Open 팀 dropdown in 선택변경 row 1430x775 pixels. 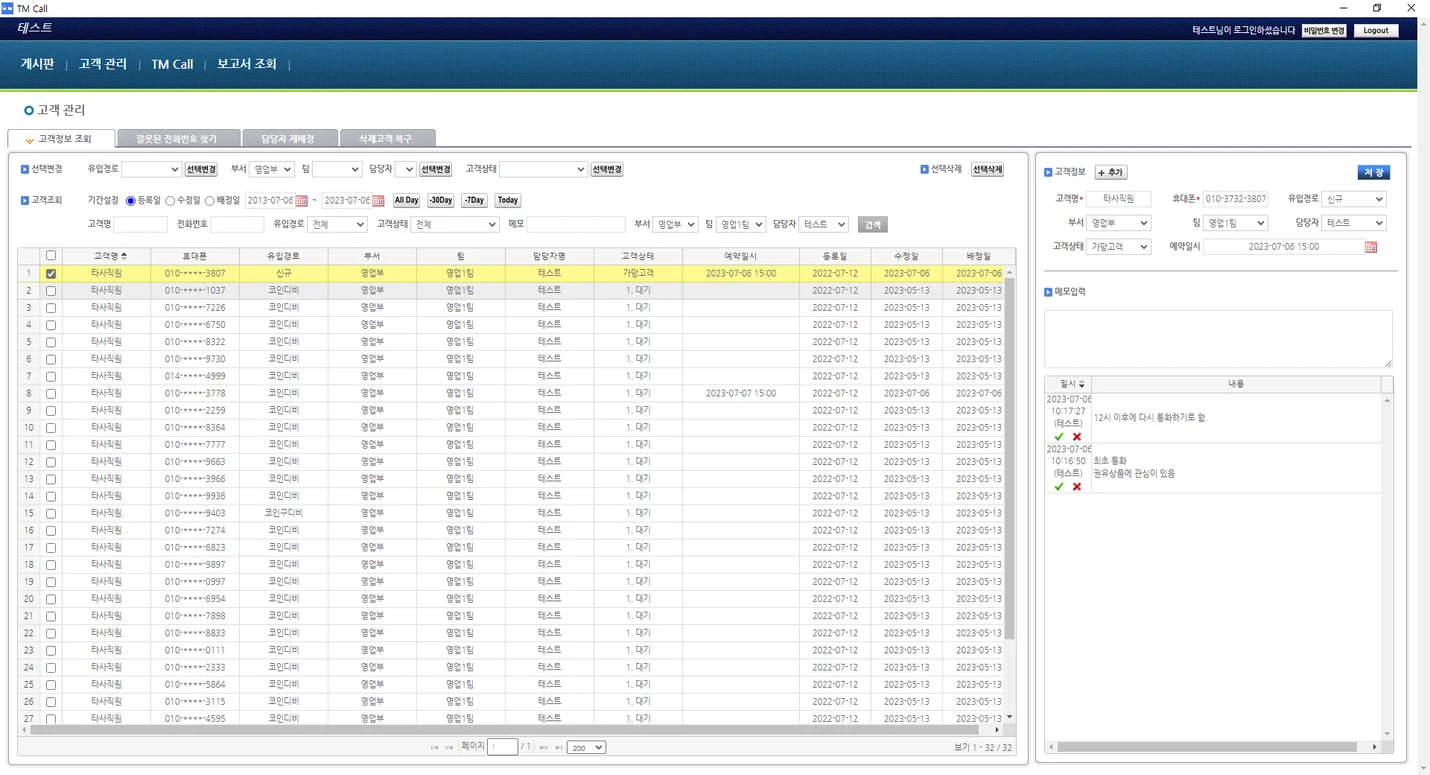(x=337, y=170)
